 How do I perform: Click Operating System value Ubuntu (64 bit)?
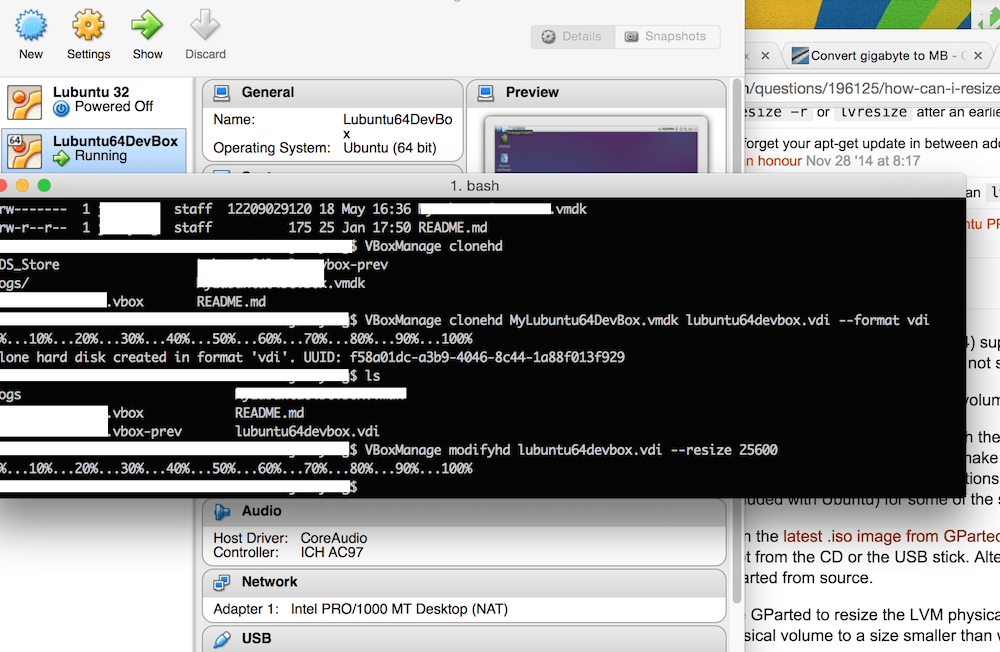click(390, 148)
